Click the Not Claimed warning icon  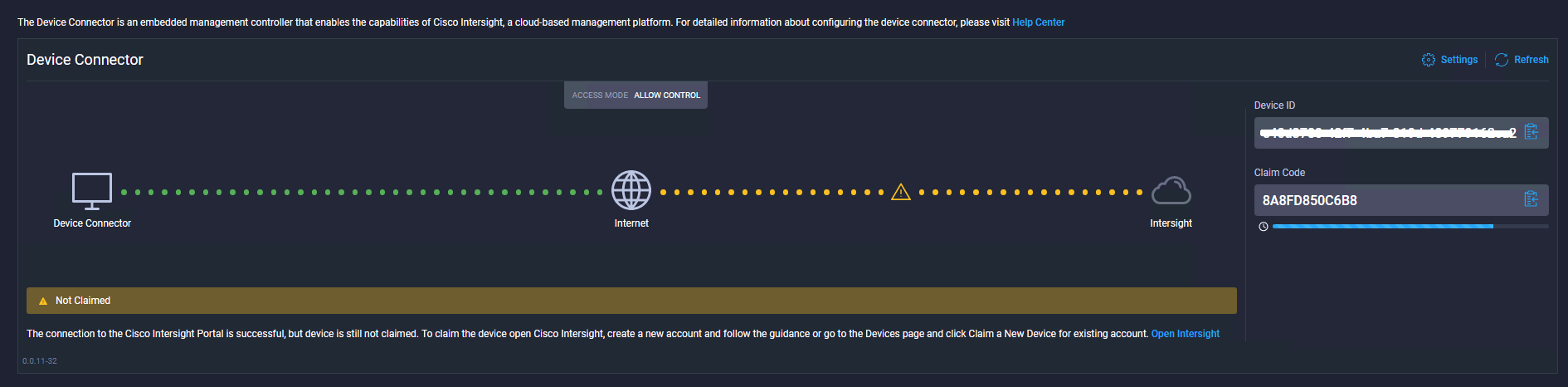[43, 301]
